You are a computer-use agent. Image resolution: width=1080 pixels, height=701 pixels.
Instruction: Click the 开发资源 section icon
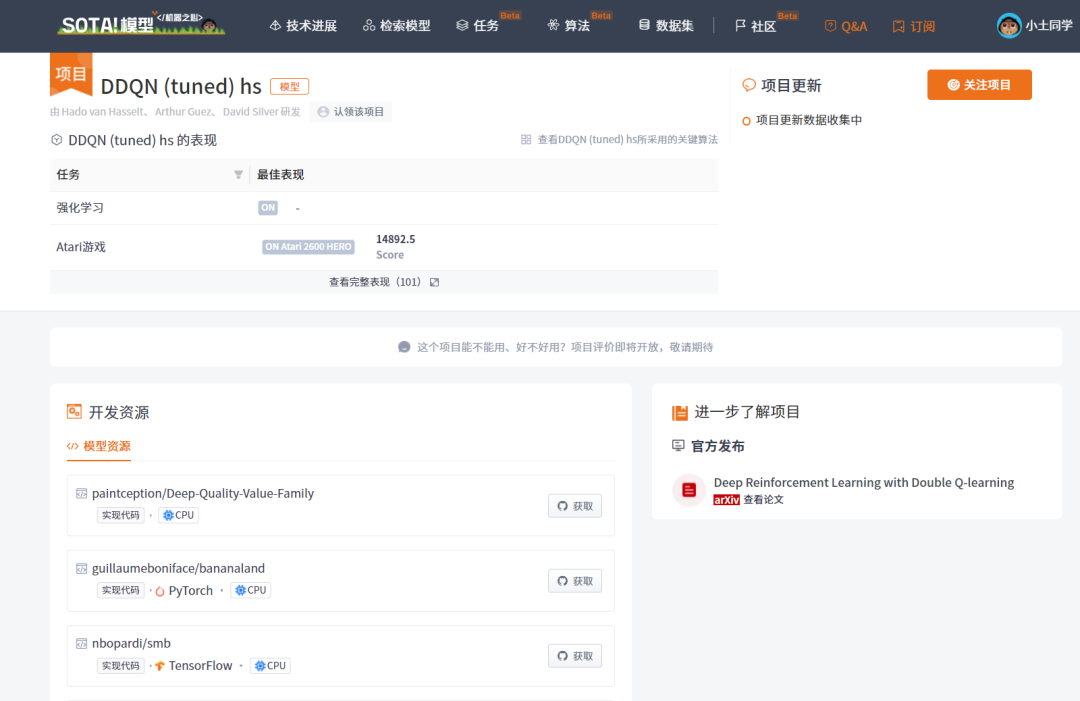click(74, 412)
